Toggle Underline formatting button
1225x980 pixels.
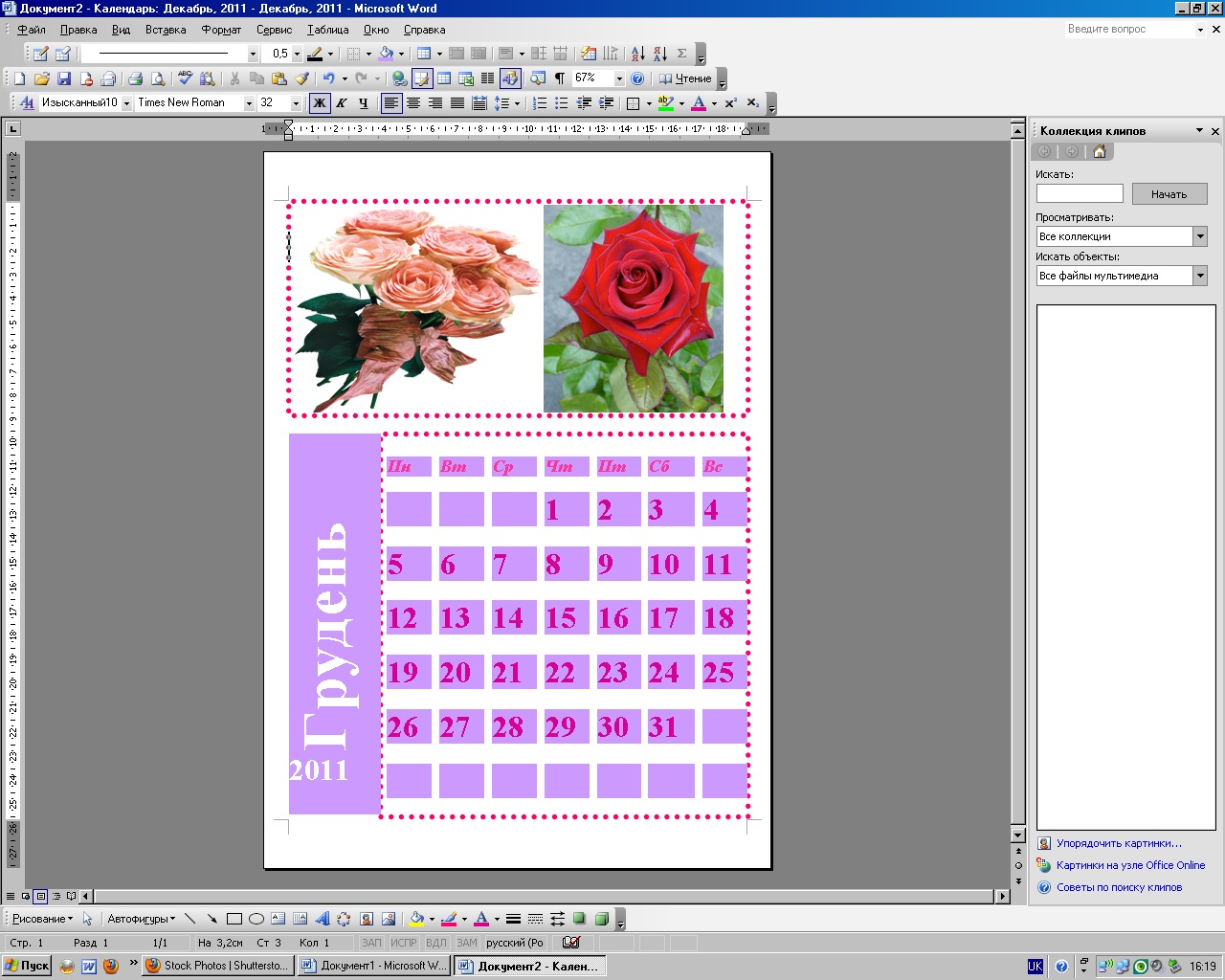[x=363, y=102]
